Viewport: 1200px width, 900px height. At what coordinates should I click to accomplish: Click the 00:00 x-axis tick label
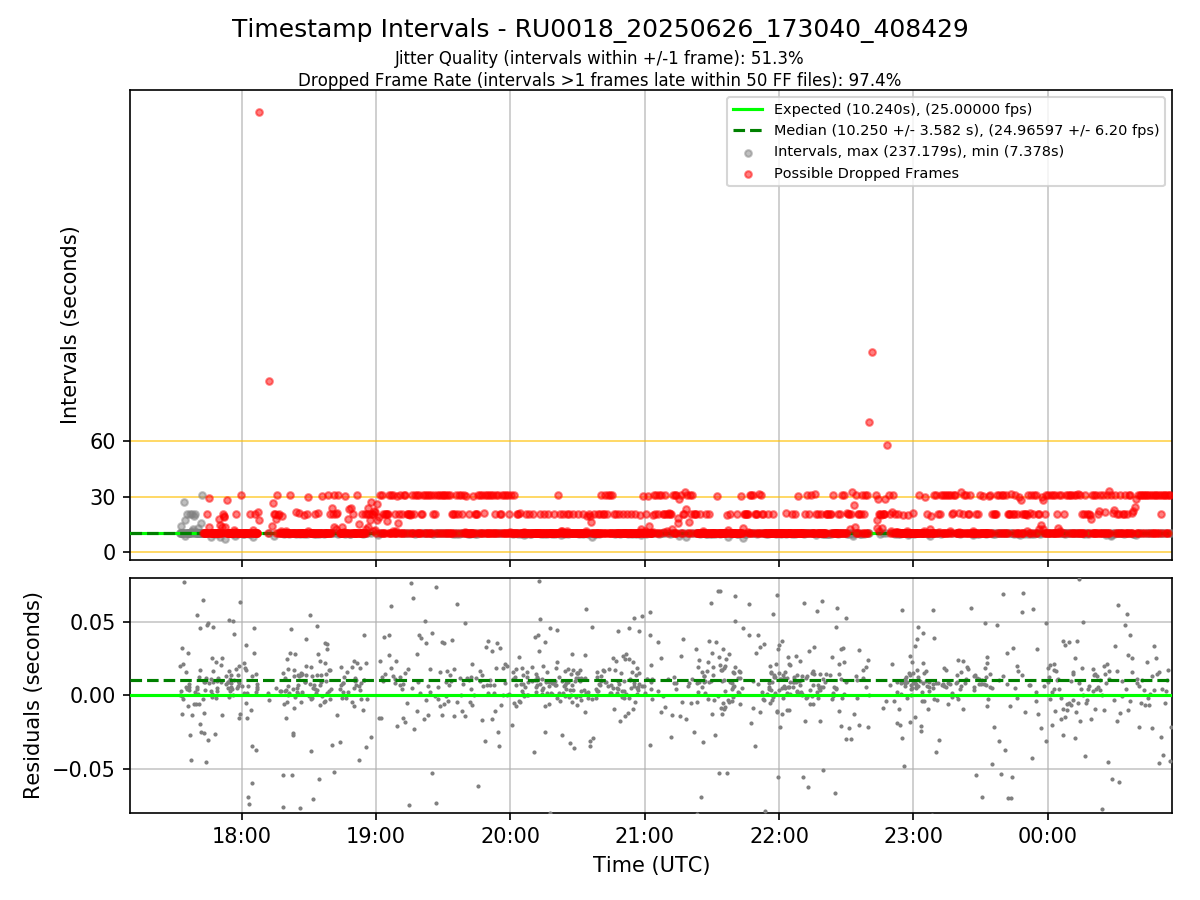click(x=1047, y=834)
